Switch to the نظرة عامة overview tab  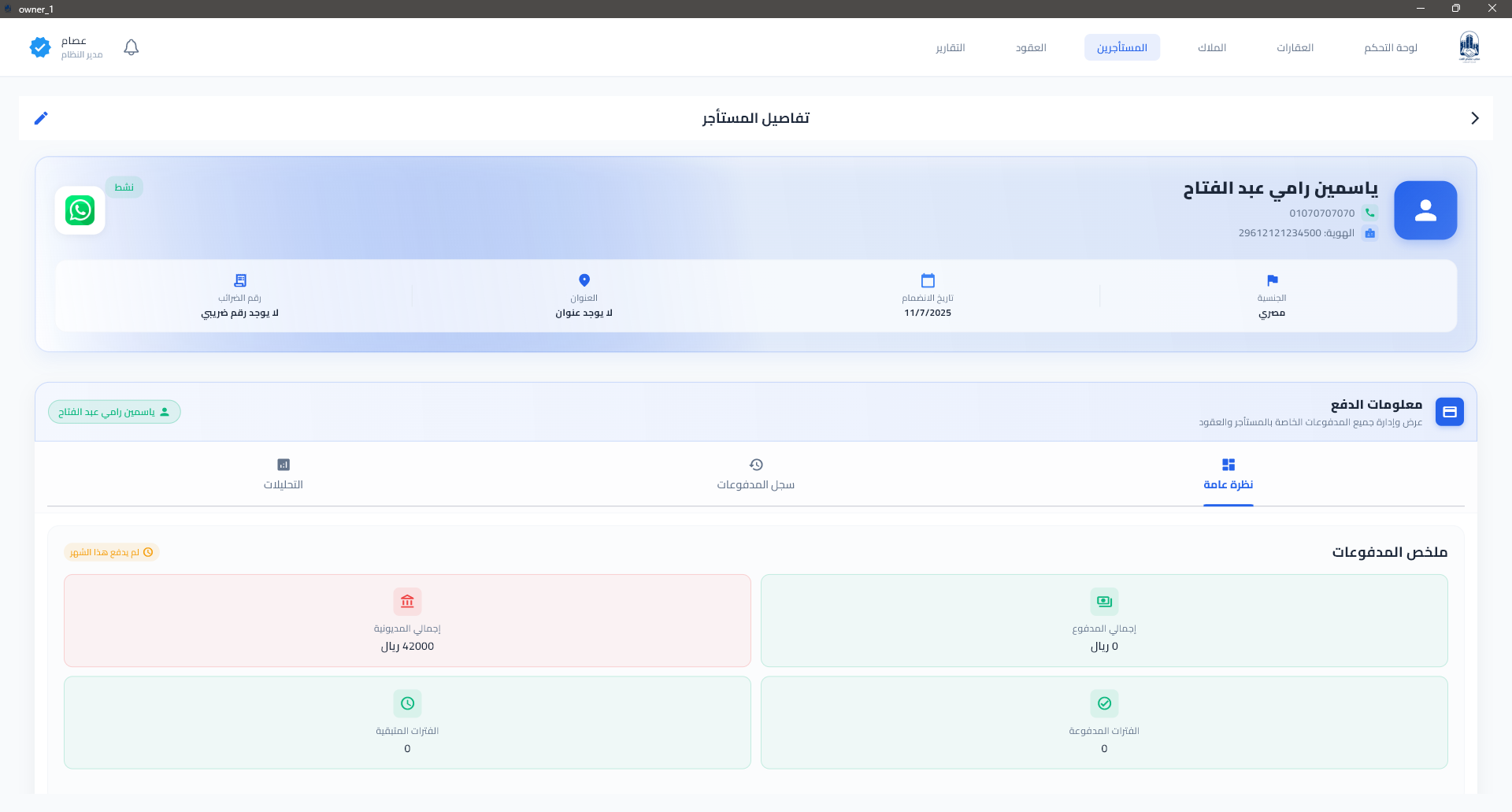[x=1228, y=475]
